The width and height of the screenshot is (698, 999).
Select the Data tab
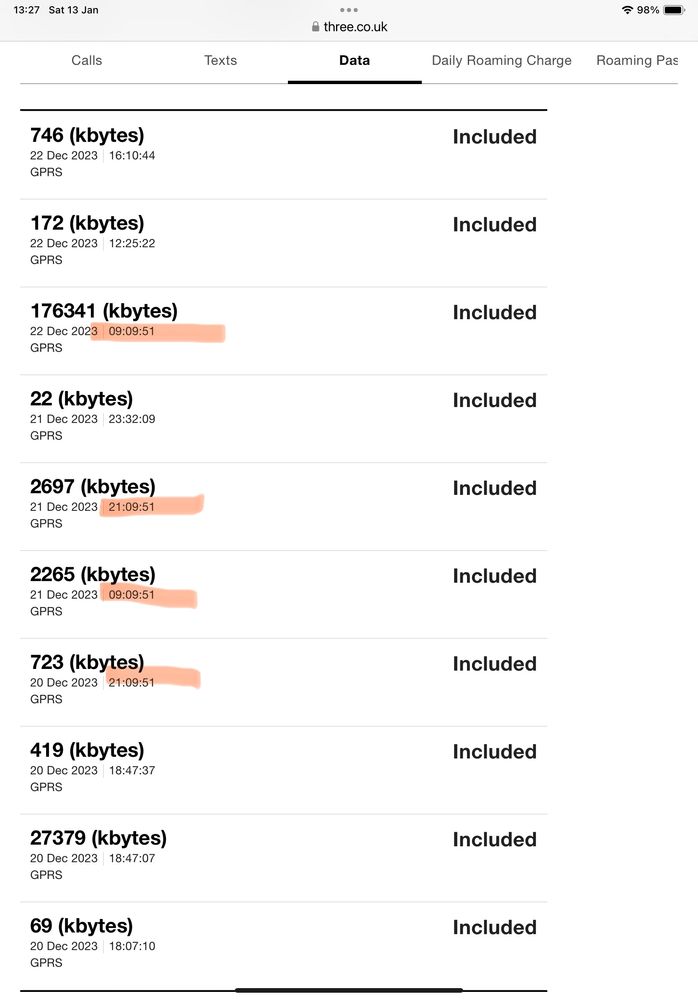(x=354, y=61)
